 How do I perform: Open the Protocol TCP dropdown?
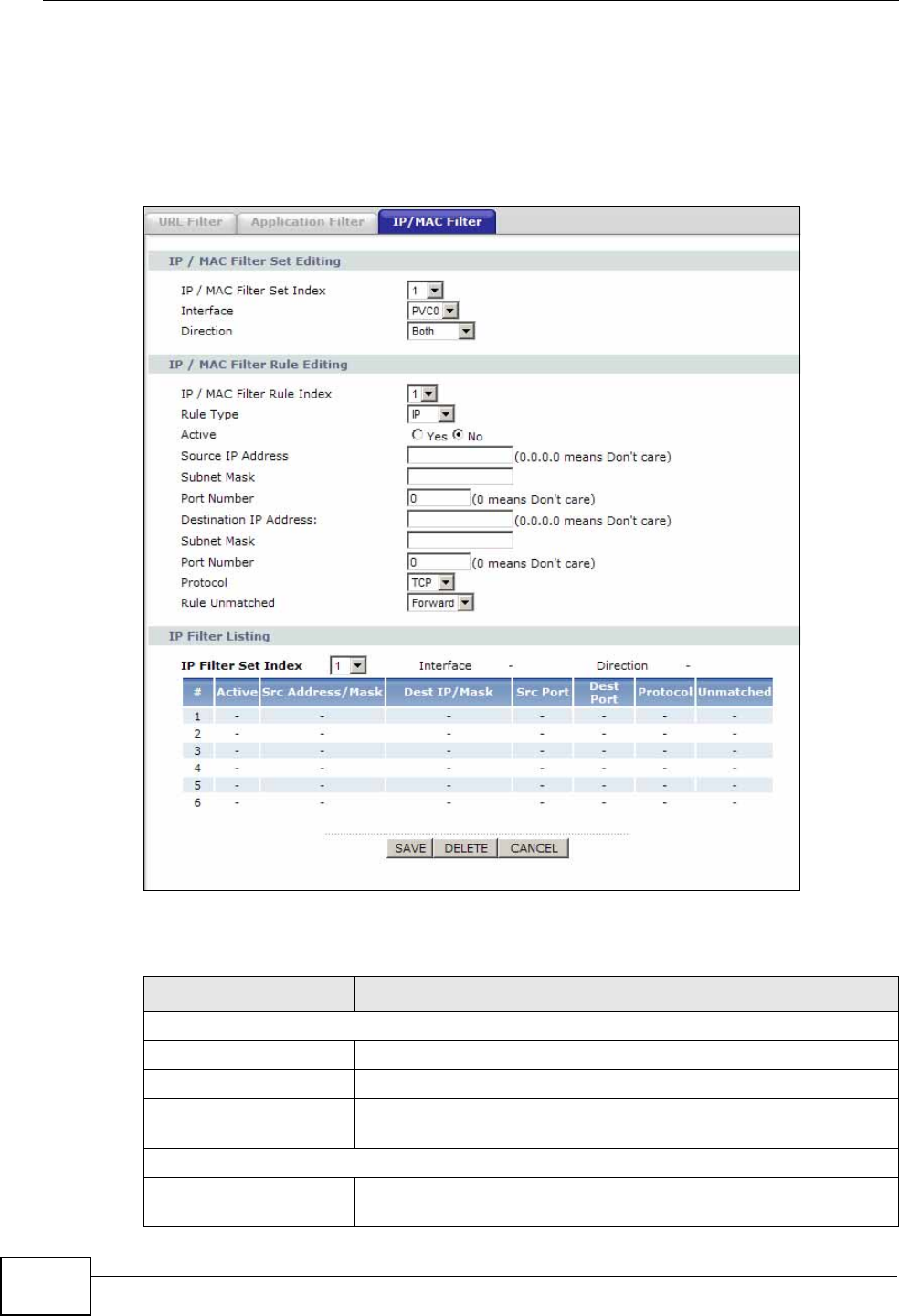[430, 582]
